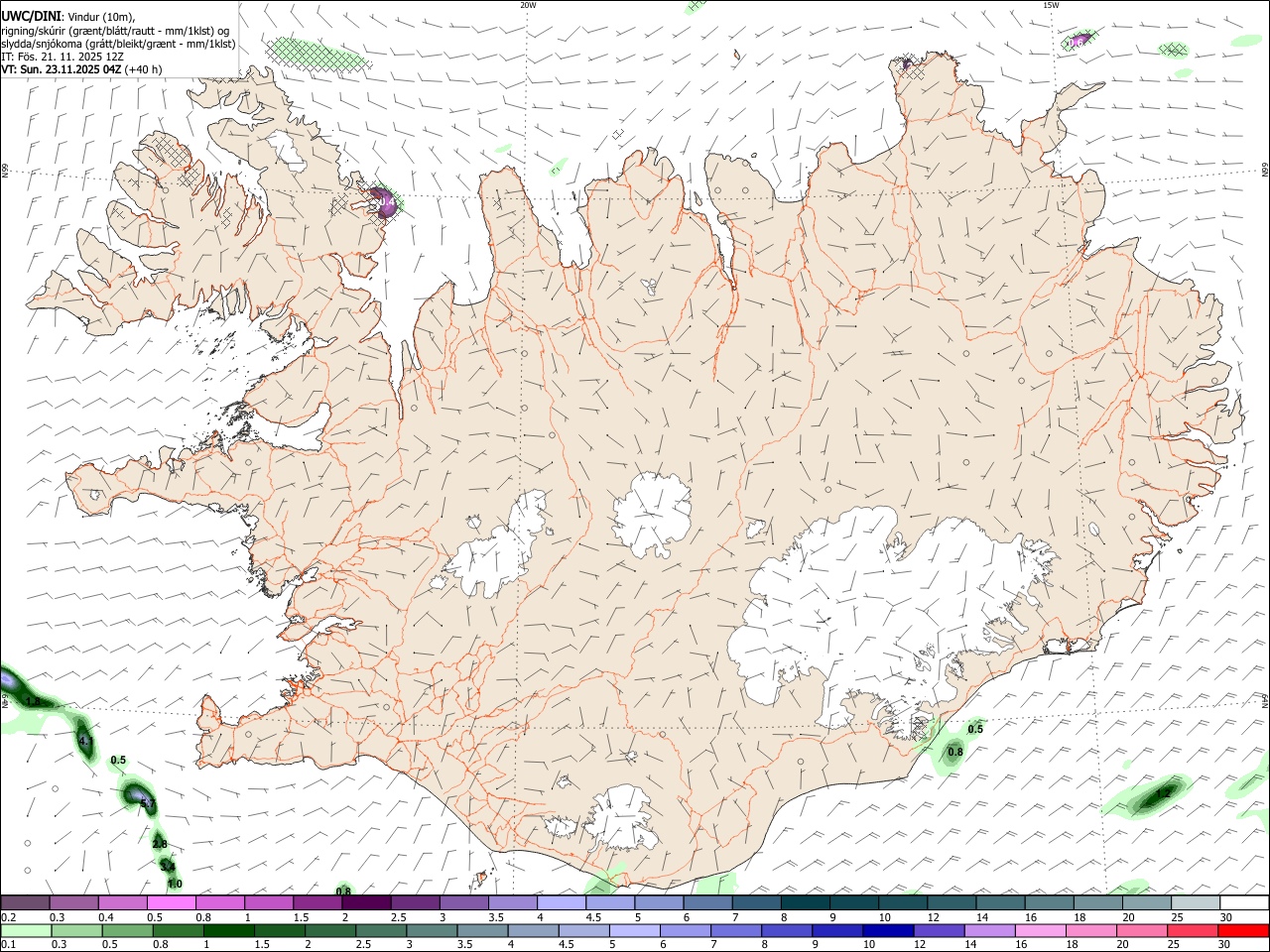Pick the bright pink 0.5 snow swatch
This screenshot has width=1270, height=952.
pos(171,903)
